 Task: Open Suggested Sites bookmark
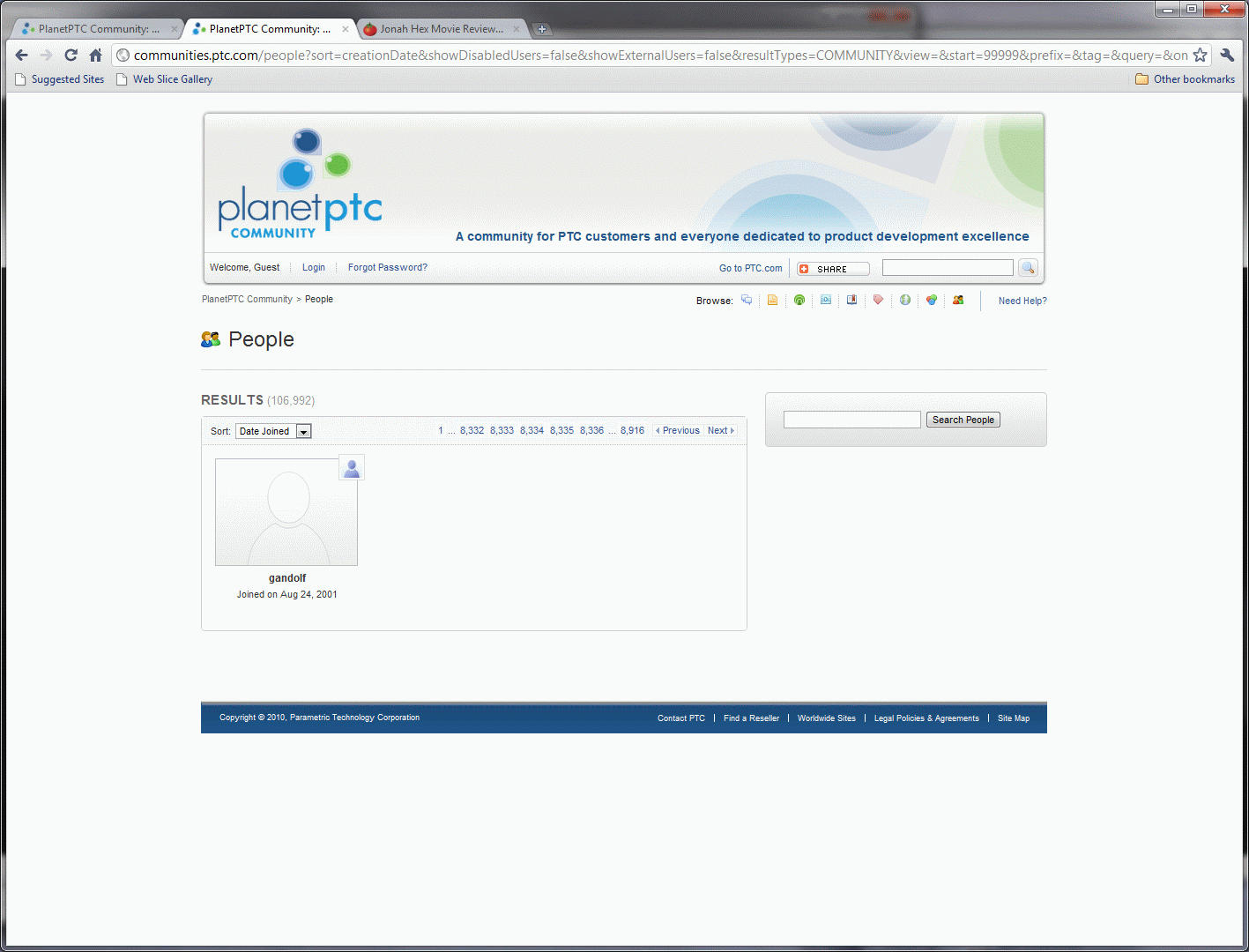(60, 79)
